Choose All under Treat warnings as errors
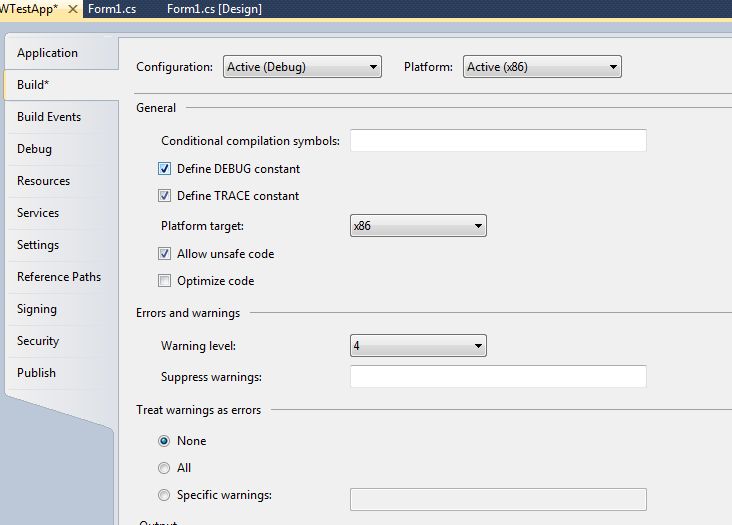 (164, 468)
